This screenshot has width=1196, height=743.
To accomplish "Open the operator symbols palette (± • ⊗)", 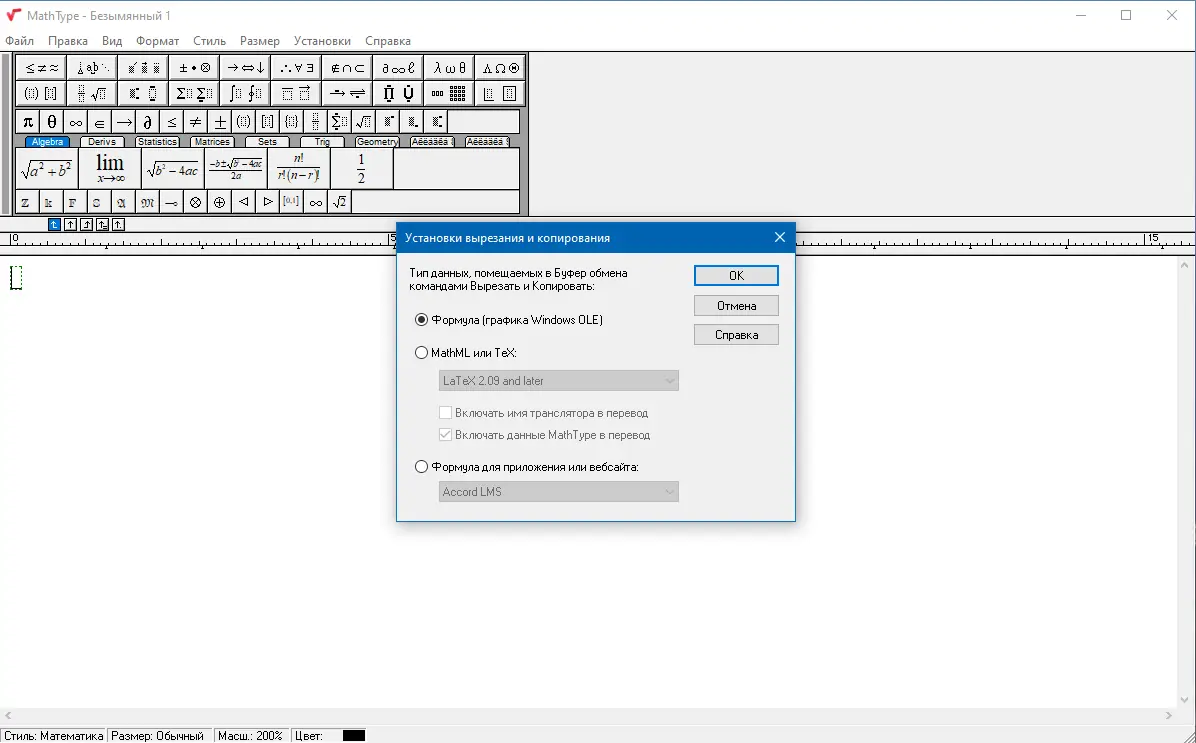I will [195, 68].
